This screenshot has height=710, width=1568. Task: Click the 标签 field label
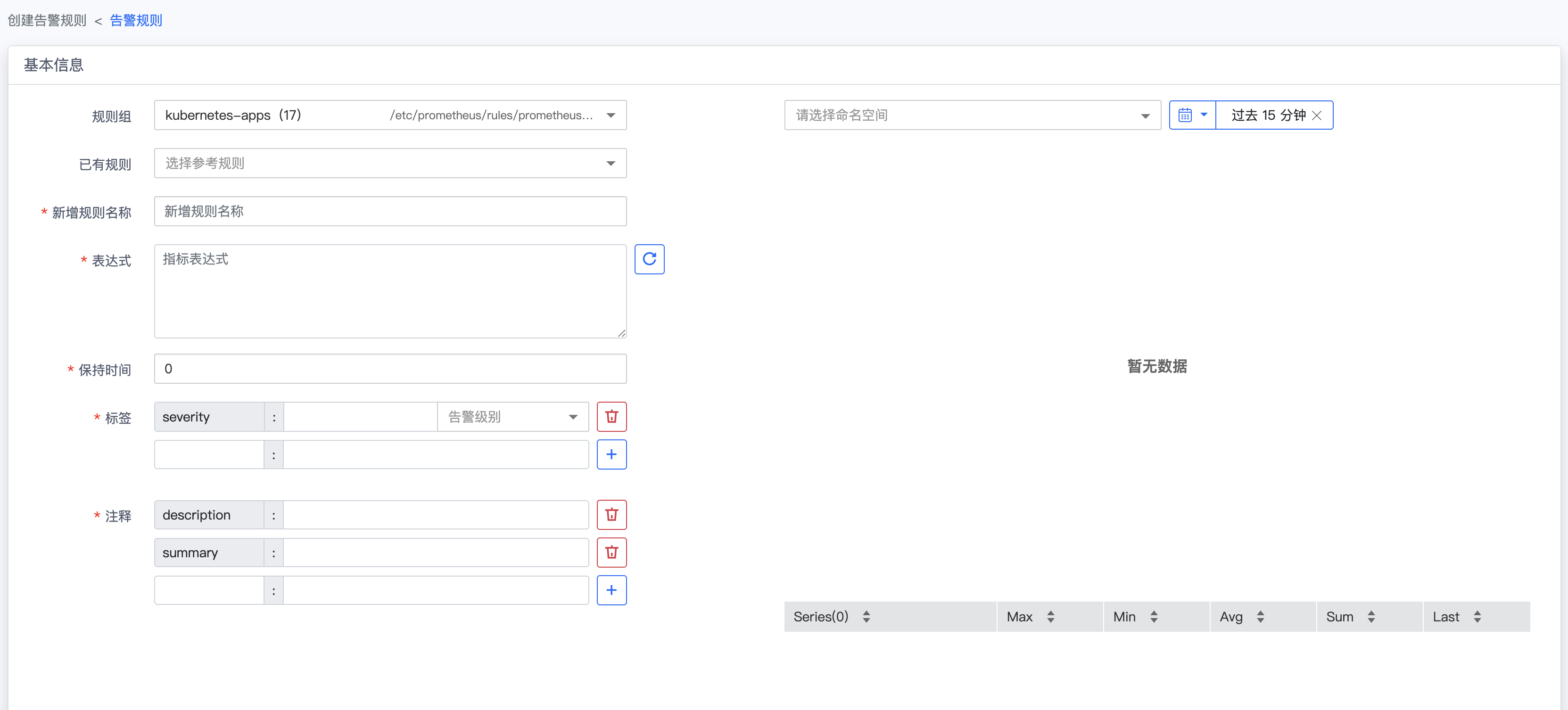pos(118,418)
